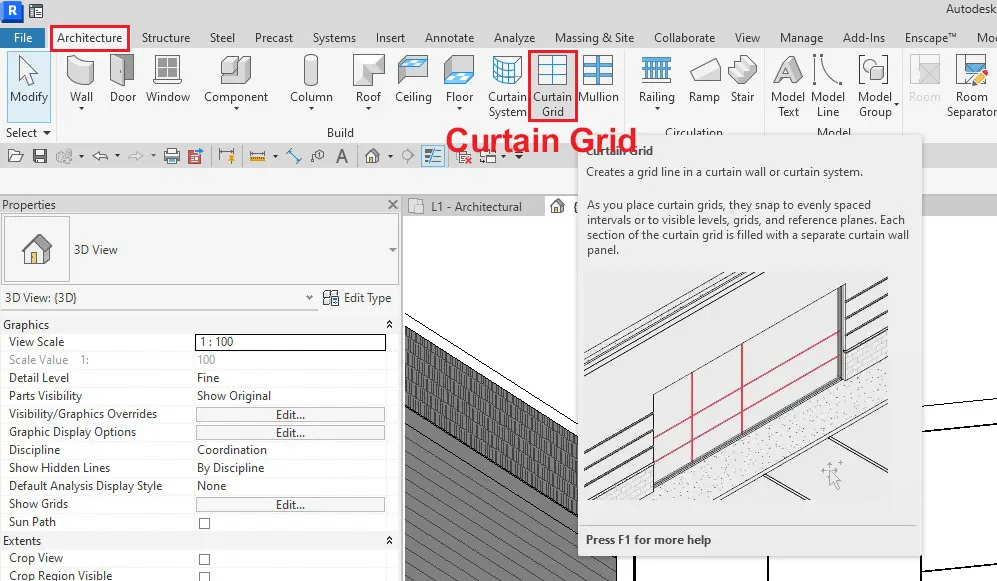997x581 pixels.
Task: Open the File menu
Action: 23,38
